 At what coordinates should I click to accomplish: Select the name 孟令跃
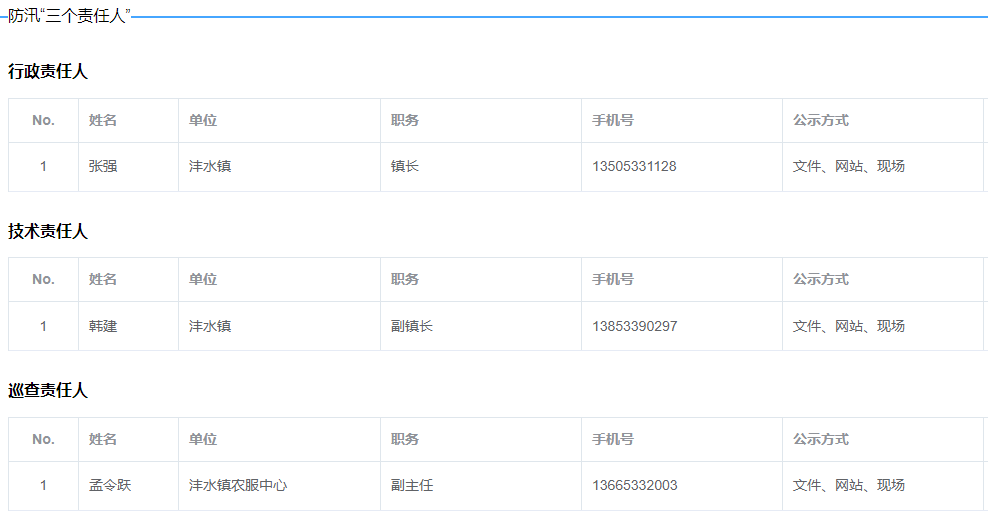pos(110,485)
